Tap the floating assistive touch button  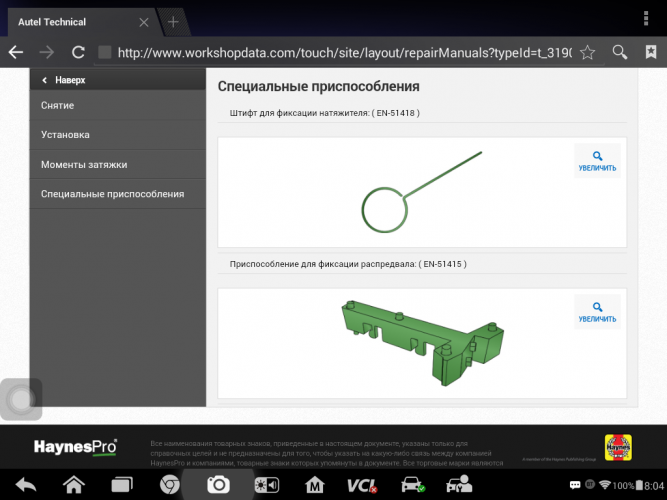(x=21, y=399)
